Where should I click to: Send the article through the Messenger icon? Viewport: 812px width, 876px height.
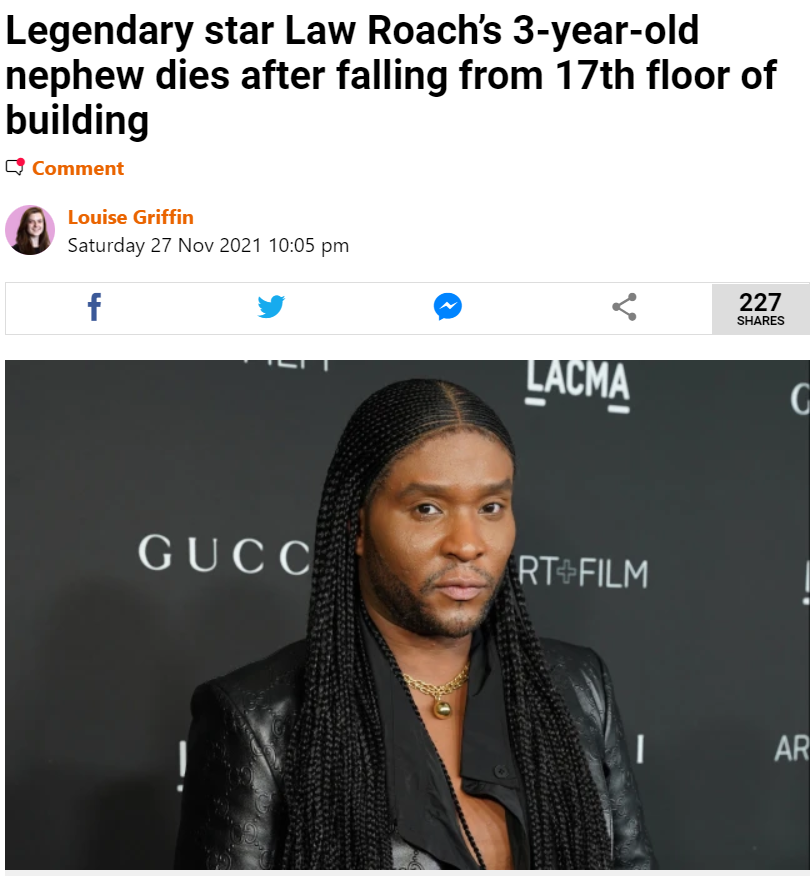pos(448,307)
